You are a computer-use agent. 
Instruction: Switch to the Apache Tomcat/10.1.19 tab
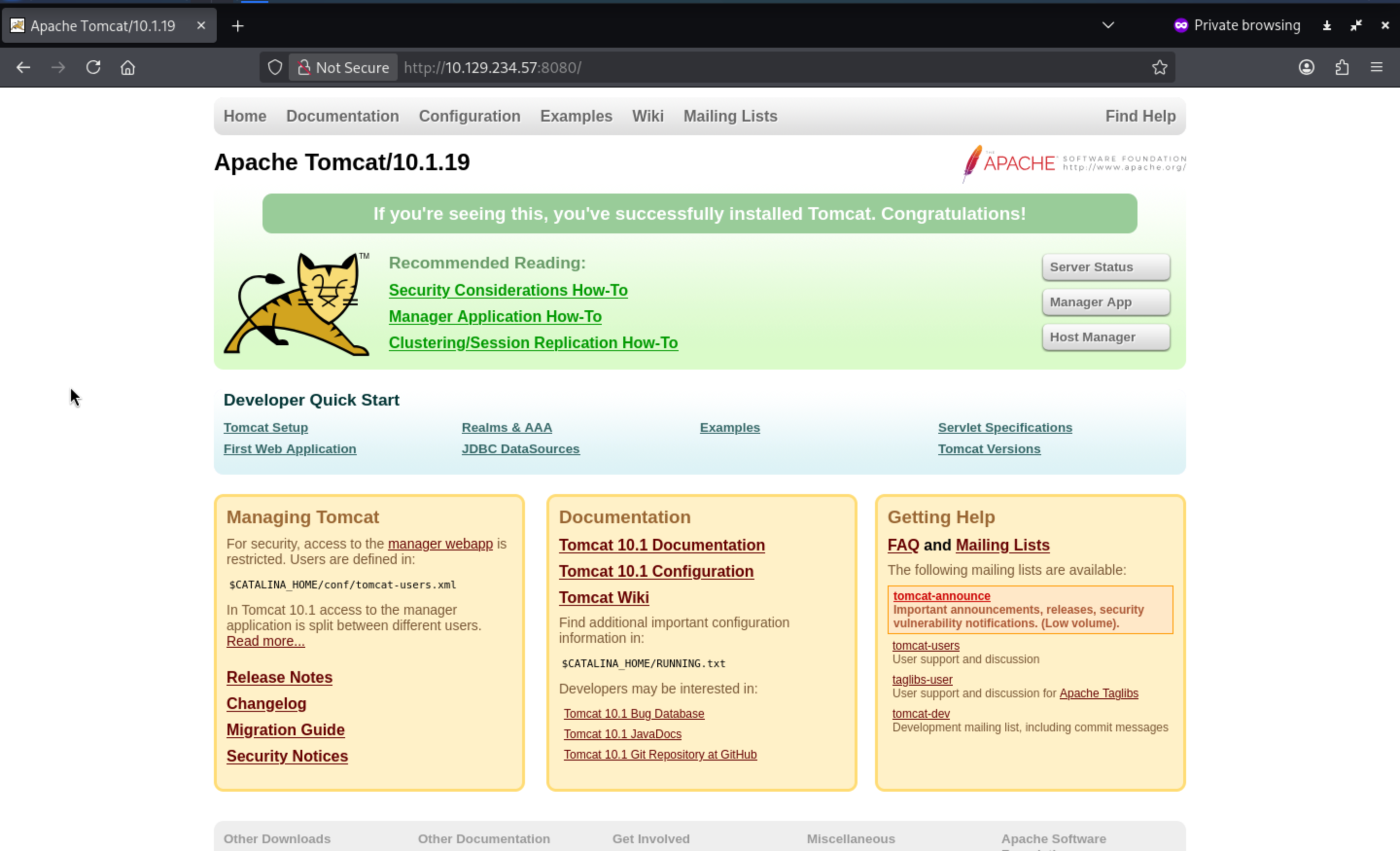(x=102, y=26)
